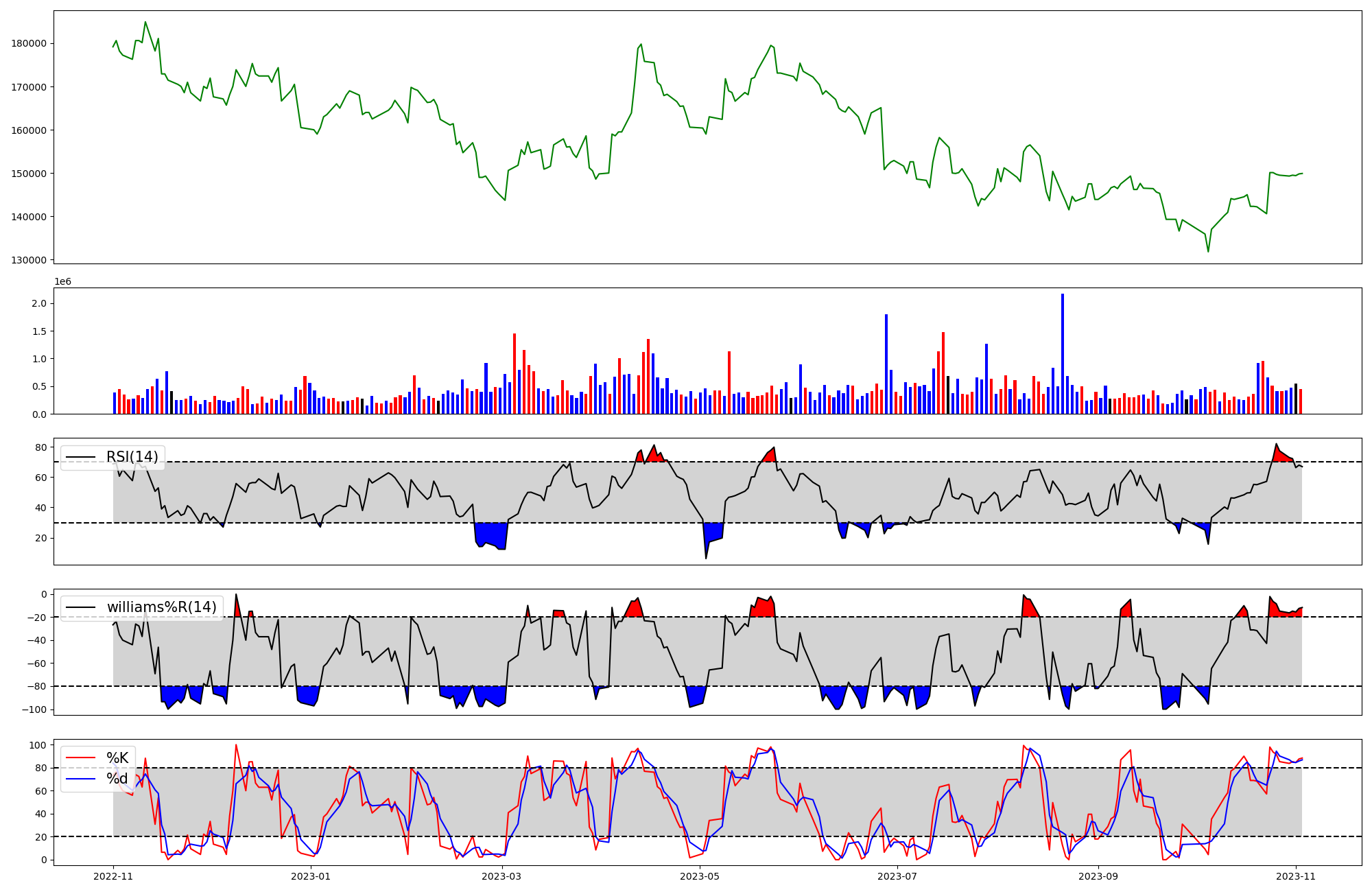This screenshot has height=892, width=1372.
Task: Click the −100 Williams %R axis label
Action: coord(34,709)
